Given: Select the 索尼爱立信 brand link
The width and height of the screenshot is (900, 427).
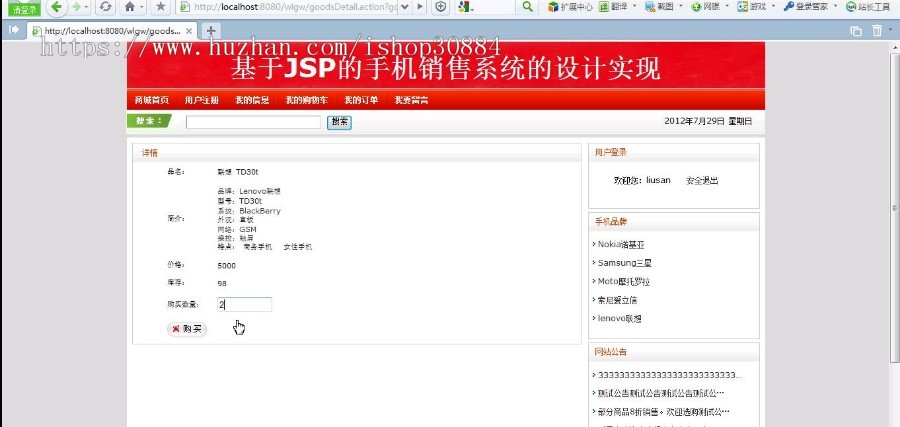Looking at the screenshot, I should tap(618, 300).
